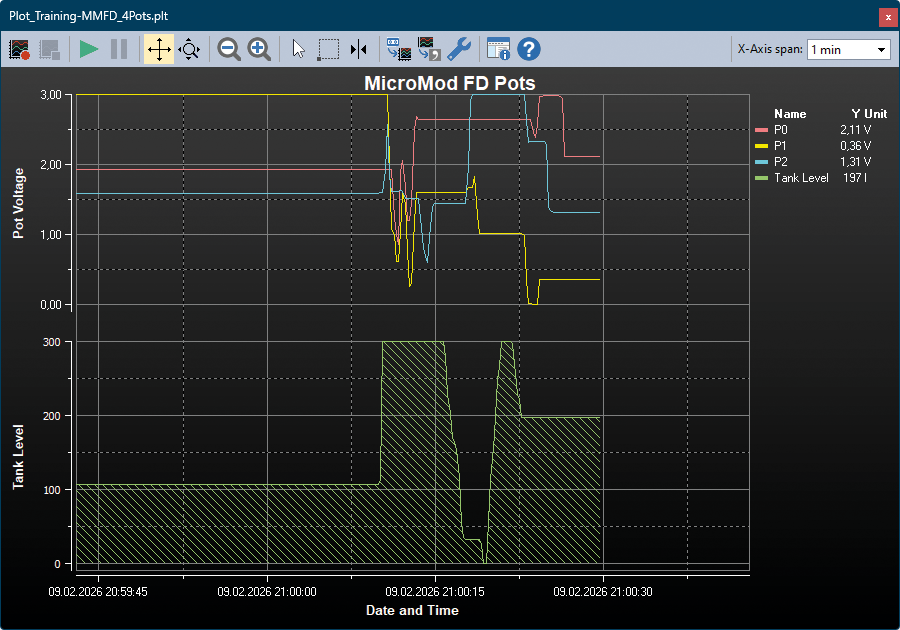Click the export plot to CSV icon
Image resolution: width=900 pixels, height=630 pixels.
pos(429,49)
